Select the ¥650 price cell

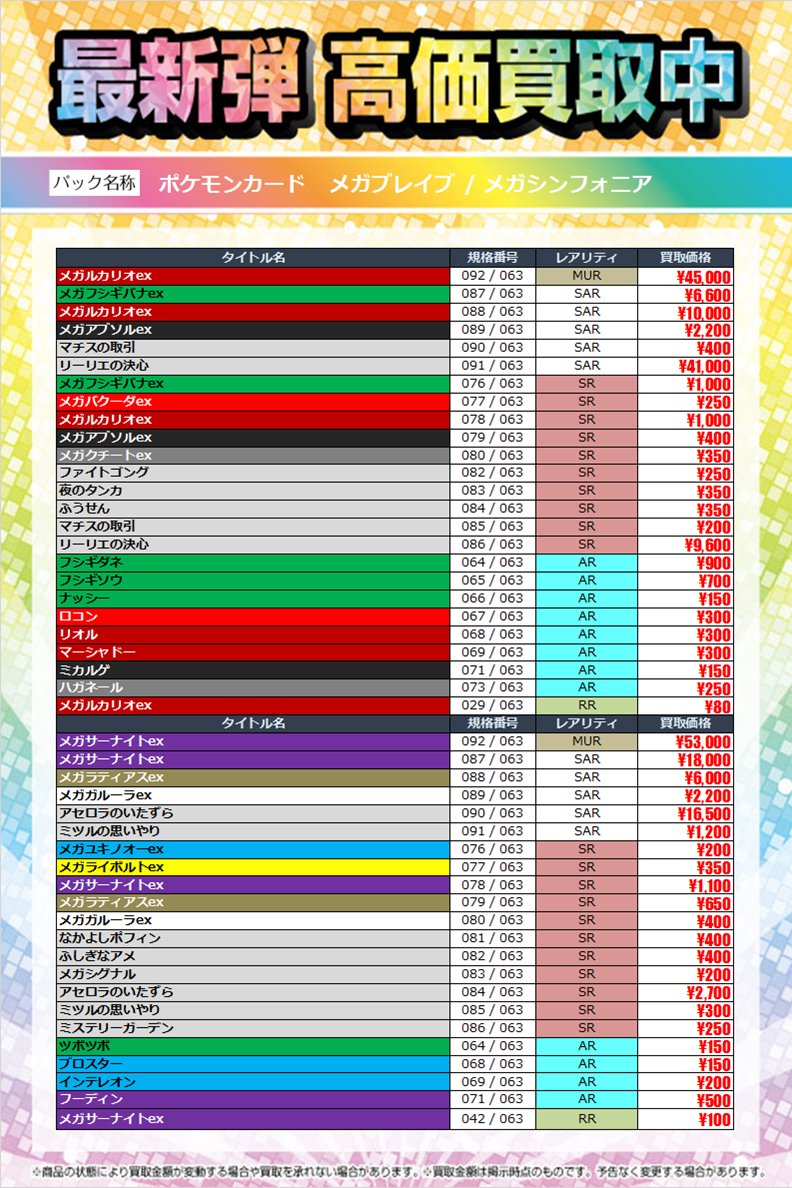[x=685, y=903]
